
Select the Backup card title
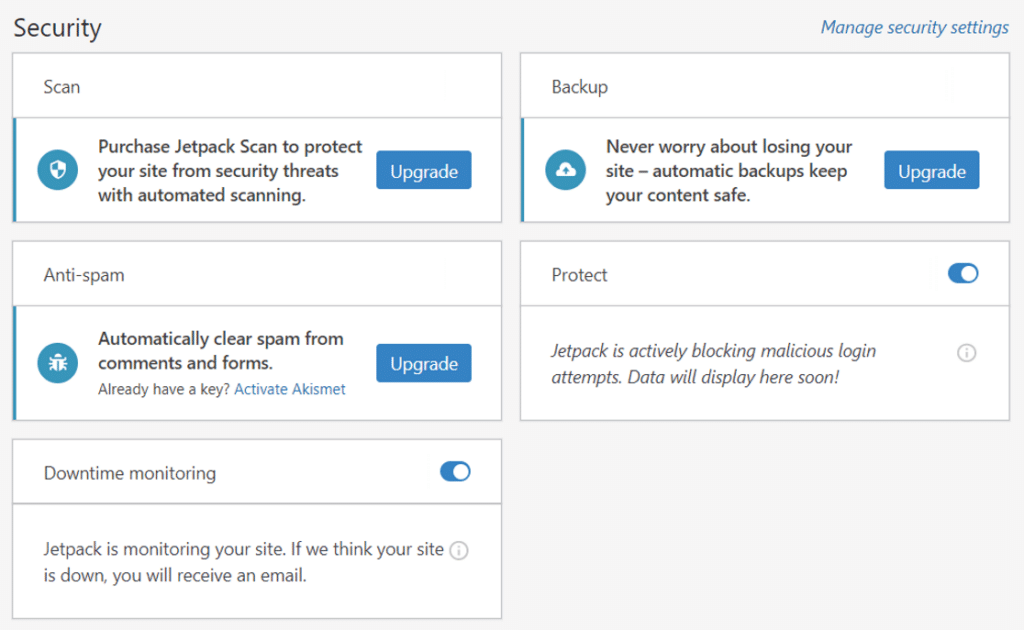coord(579,87)
